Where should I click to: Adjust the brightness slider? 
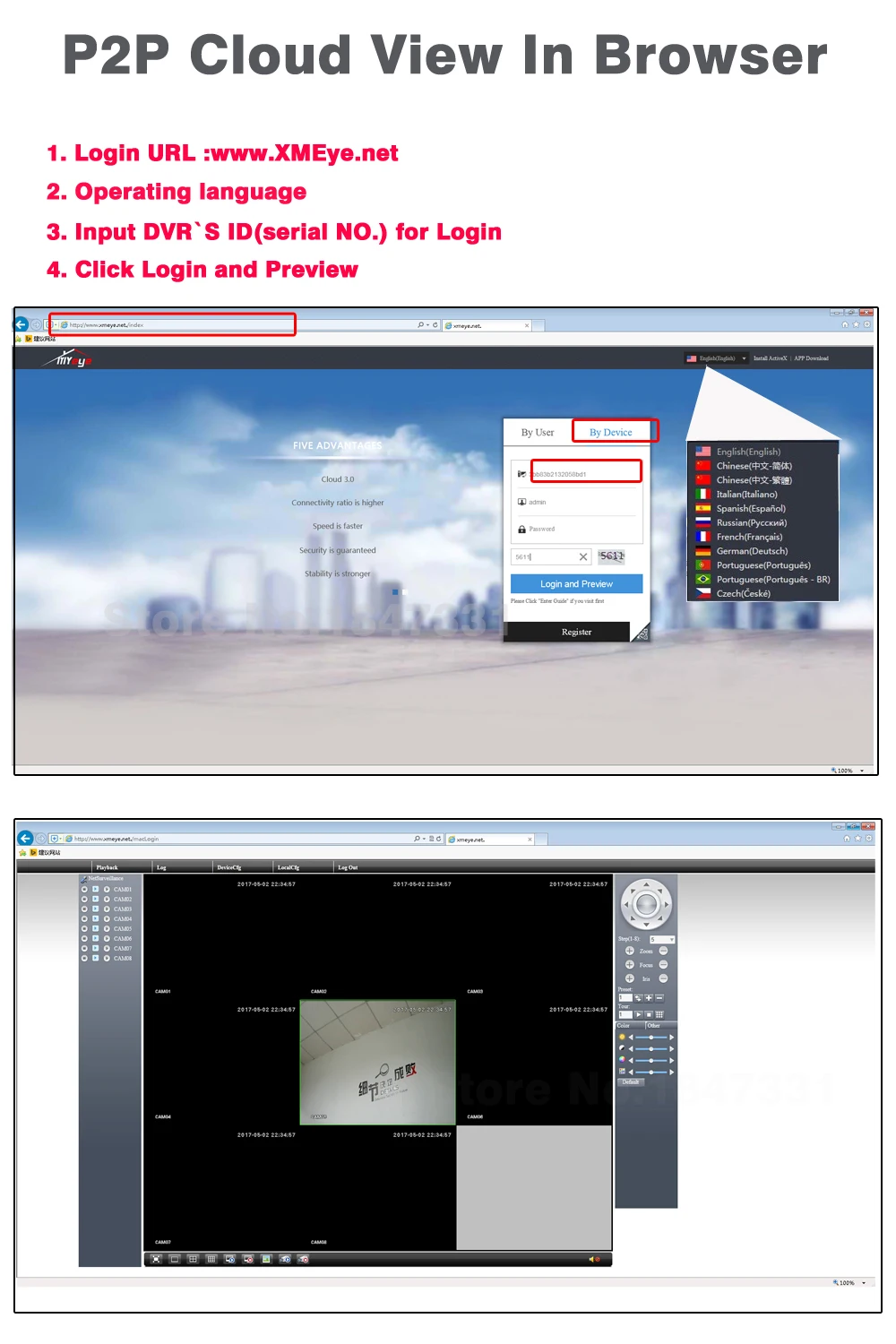(651, 1038)
